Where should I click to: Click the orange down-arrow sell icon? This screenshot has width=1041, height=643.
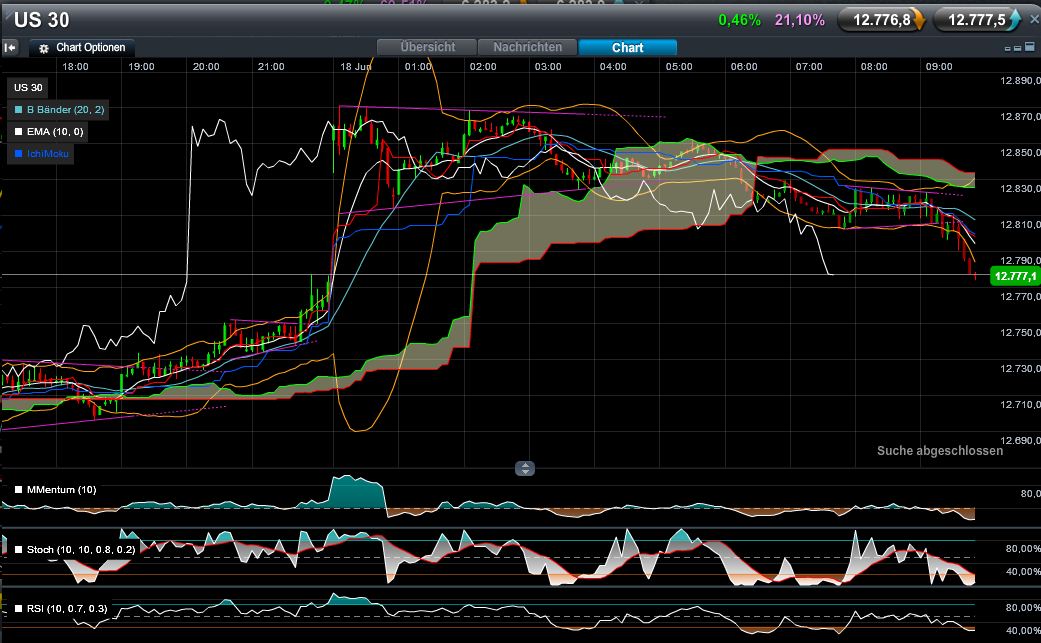(919, 20)
